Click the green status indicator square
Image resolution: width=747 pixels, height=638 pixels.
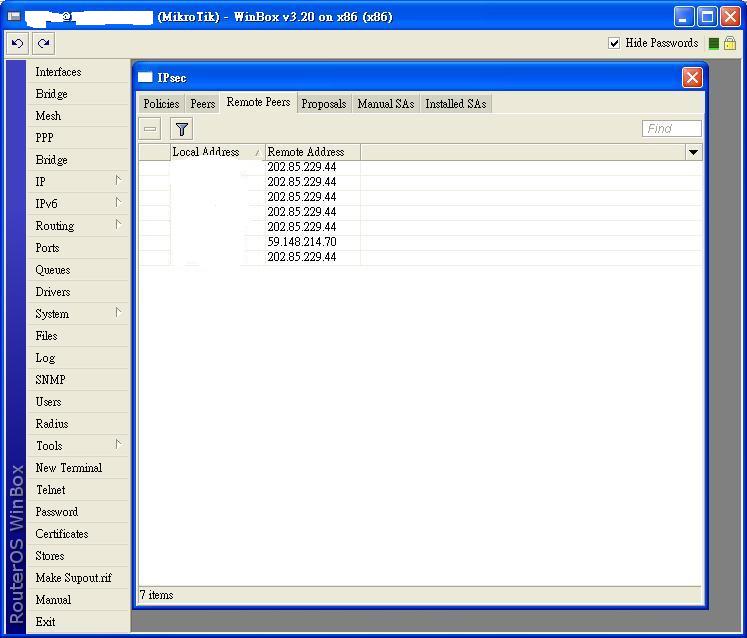pos(713,44)
